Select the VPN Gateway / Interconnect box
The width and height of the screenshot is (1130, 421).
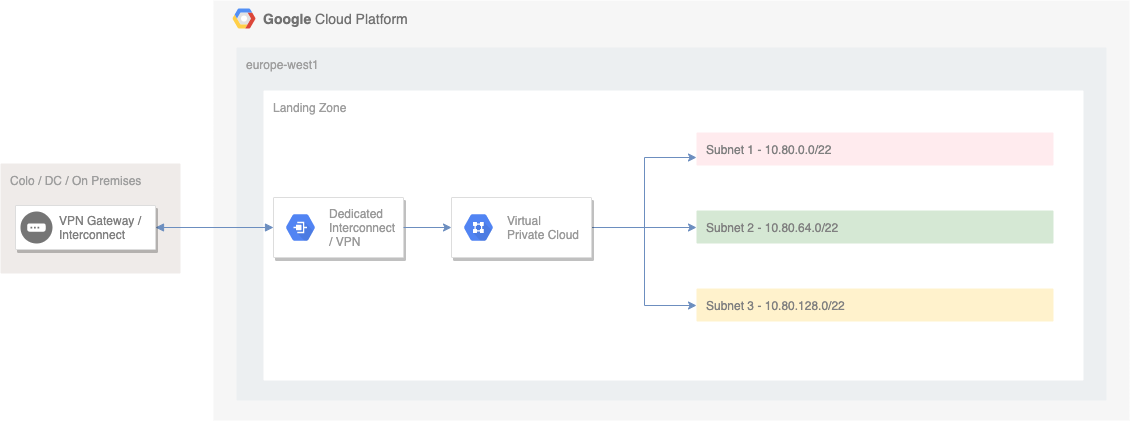[86, 228]
